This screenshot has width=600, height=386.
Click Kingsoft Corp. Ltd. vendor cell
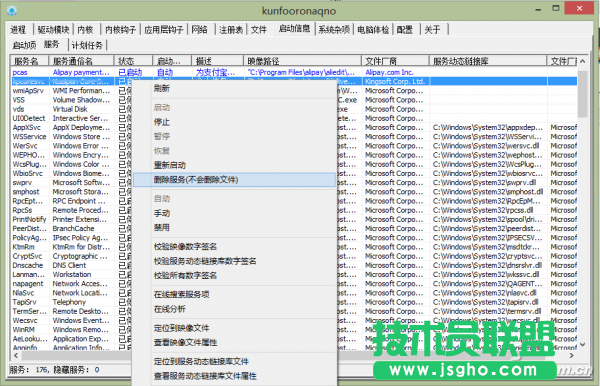pyautogui.click(x=395, y=81)
